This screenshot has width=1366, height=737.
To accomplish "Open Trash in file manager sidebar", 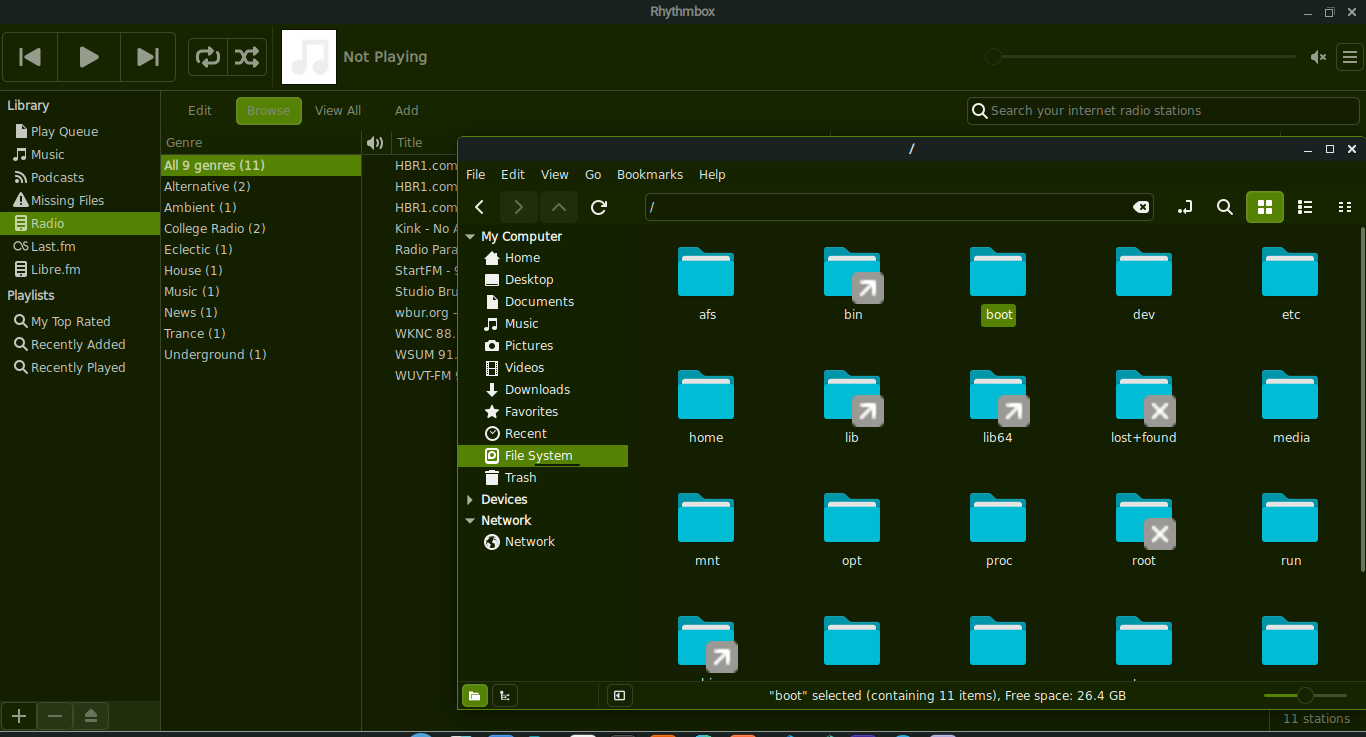I will click(543, 478).
